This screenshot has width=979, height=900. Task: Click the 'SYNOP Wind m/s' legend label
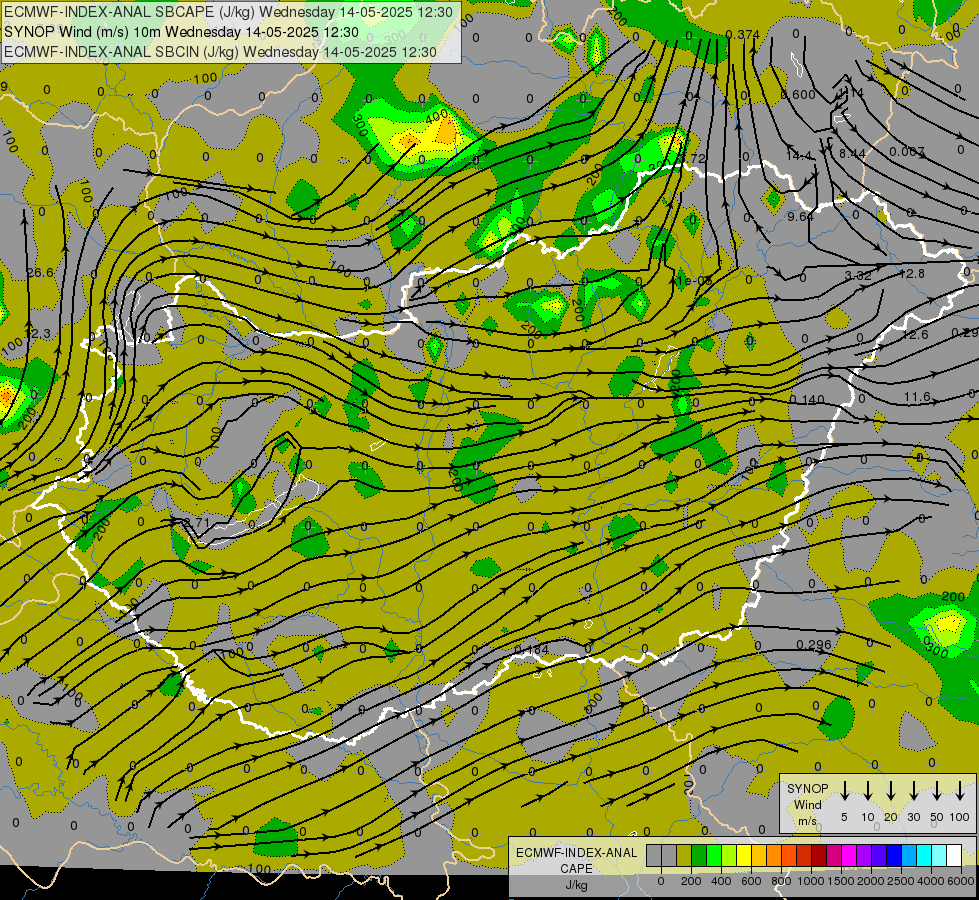coord(807,804)
